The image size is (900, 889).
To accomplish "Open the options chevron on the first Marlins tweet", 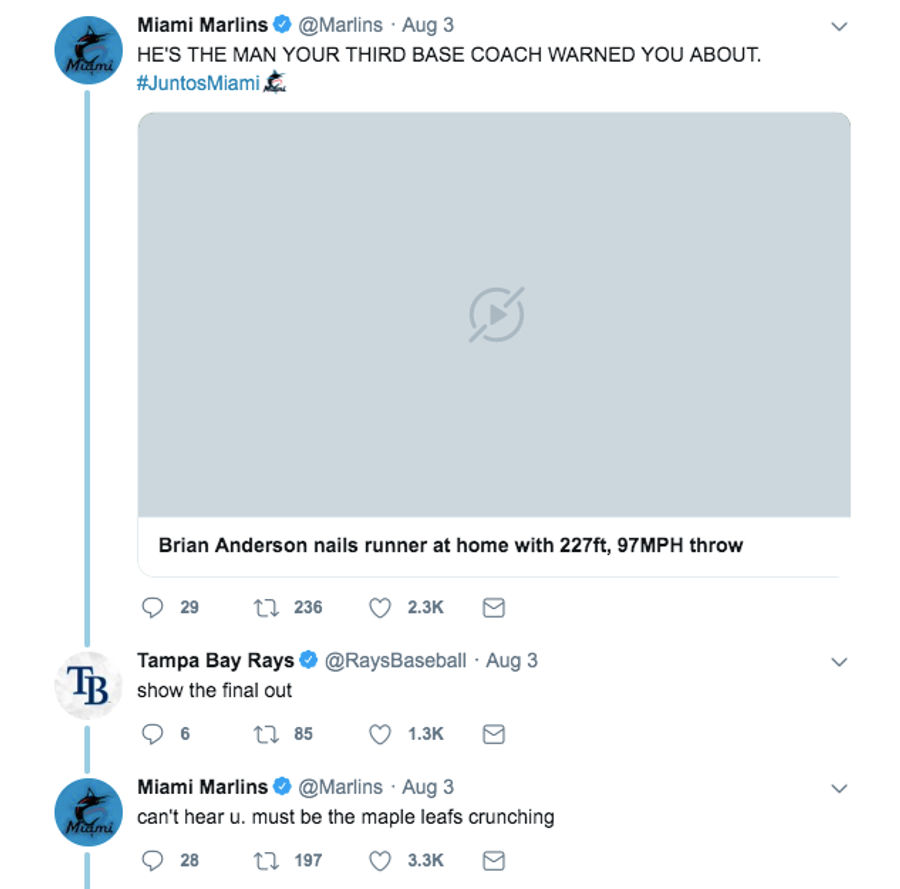I will pos(839,26).
